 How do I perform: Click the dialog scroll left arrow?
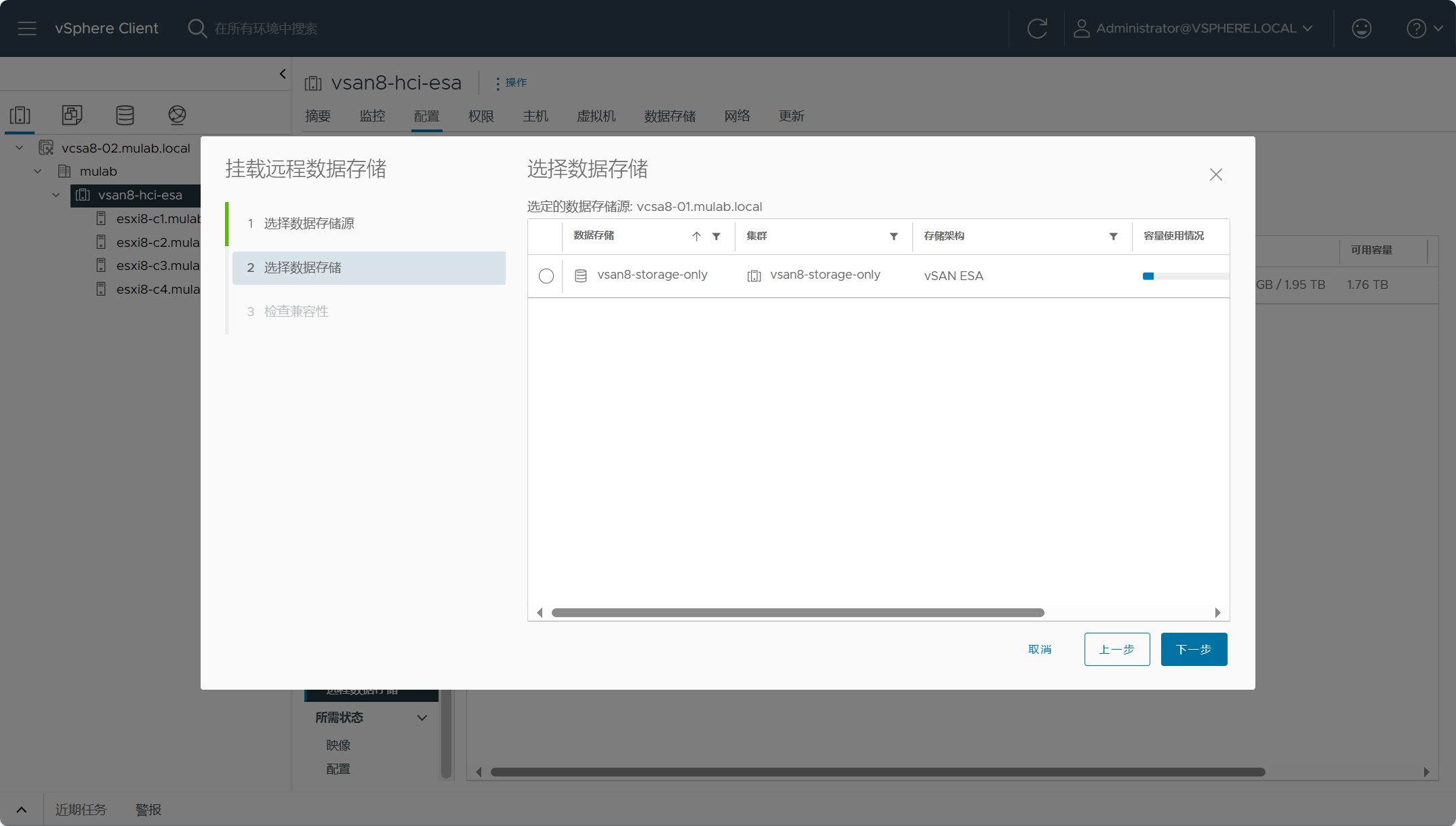click(x=540, y=612)
